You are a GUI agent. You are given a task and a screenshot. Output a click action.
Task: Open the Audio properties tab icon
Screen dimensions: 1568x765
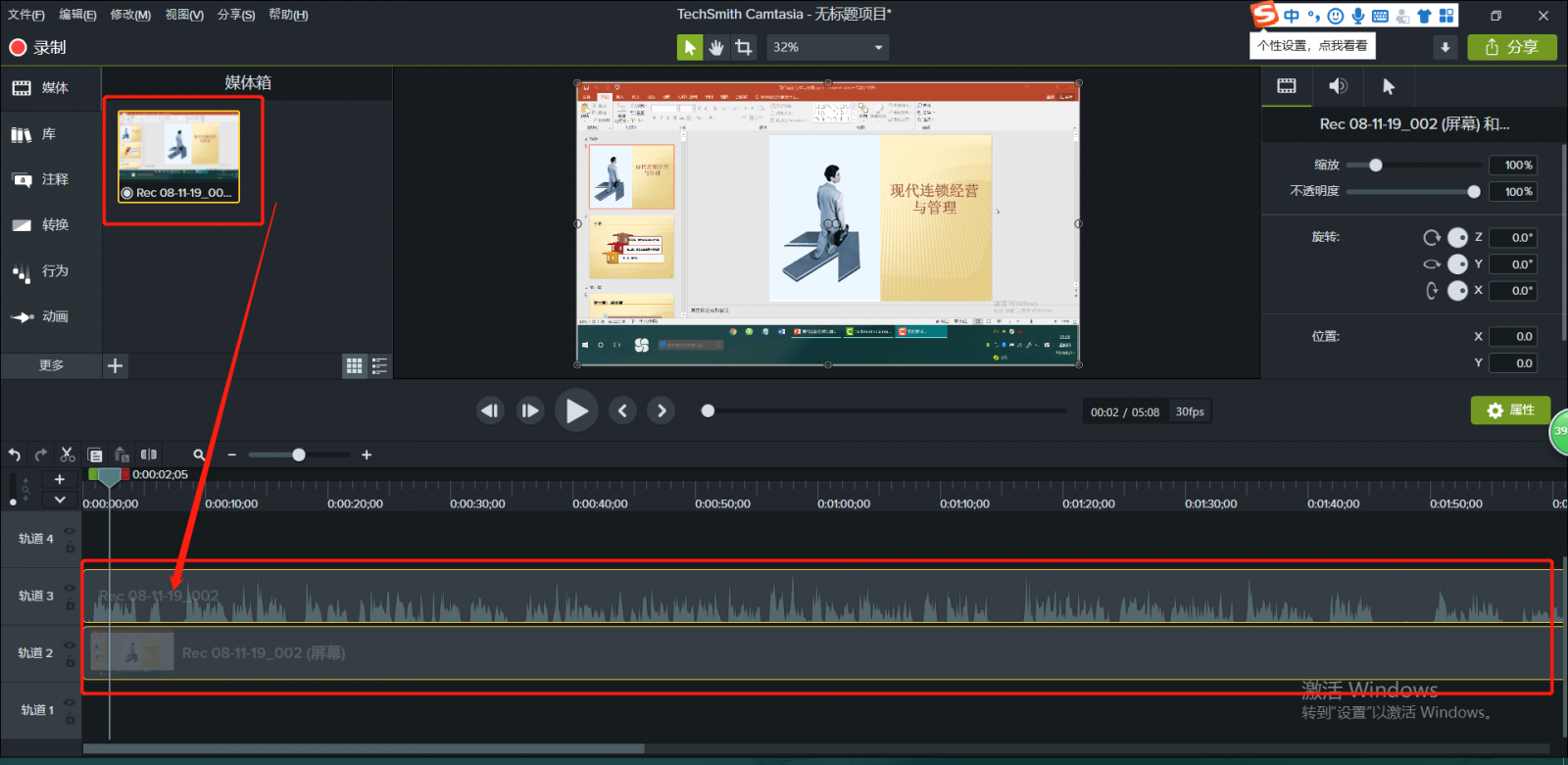(x=1338, y=86)
